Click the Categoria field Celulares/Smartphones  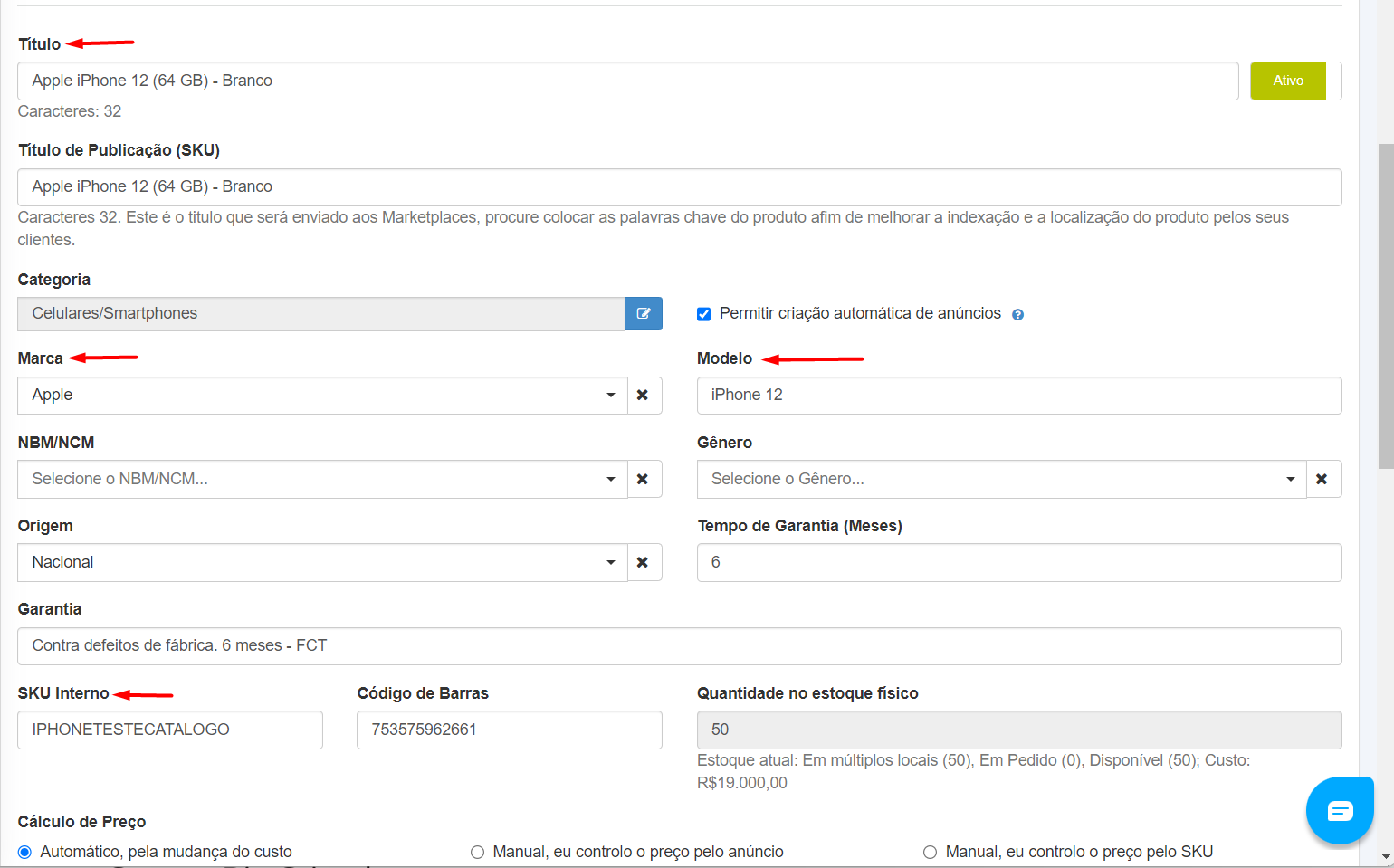[x=320, y=313]
